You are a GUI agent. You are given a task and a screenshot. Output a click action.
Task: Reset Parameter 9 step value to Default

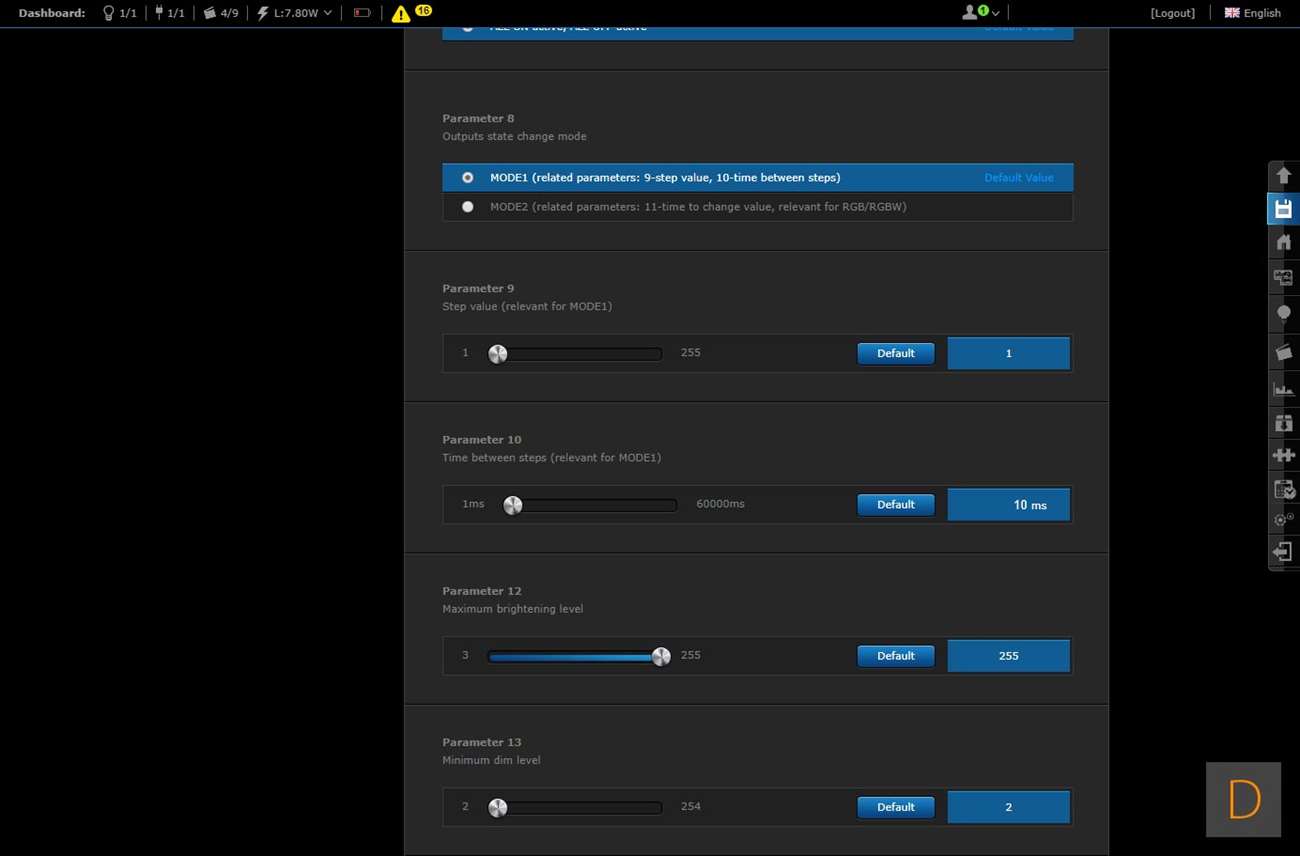point(895,353)
